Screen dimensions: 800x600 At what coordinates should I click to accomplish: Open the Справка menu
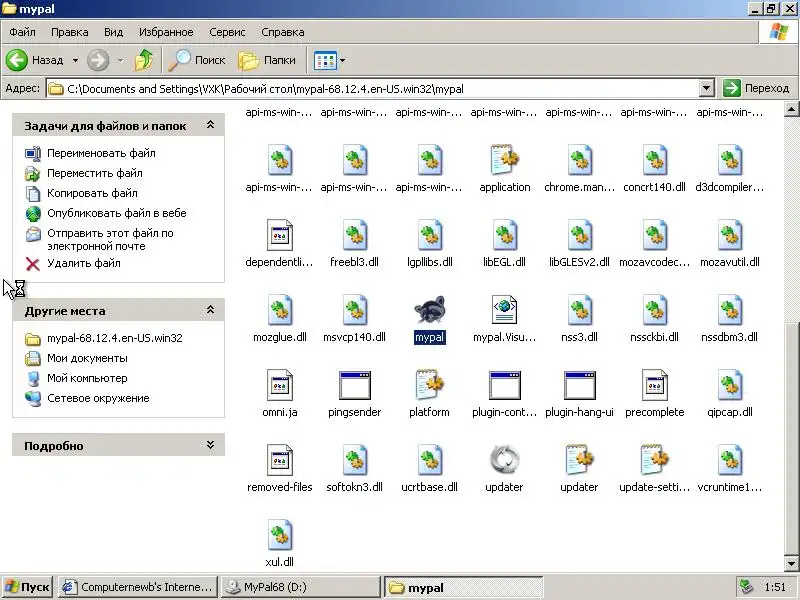[283, 32]
